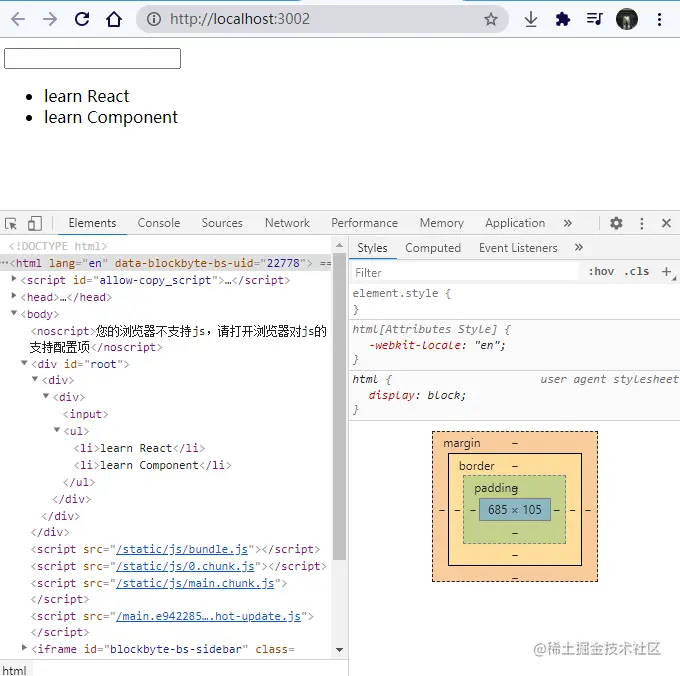
Task: Select the Computed sidebar tab
Action: point(433,248)
